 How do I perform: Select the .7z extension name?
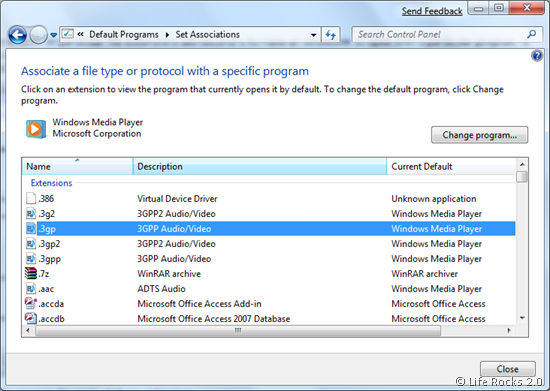click(x=44, y=274)
